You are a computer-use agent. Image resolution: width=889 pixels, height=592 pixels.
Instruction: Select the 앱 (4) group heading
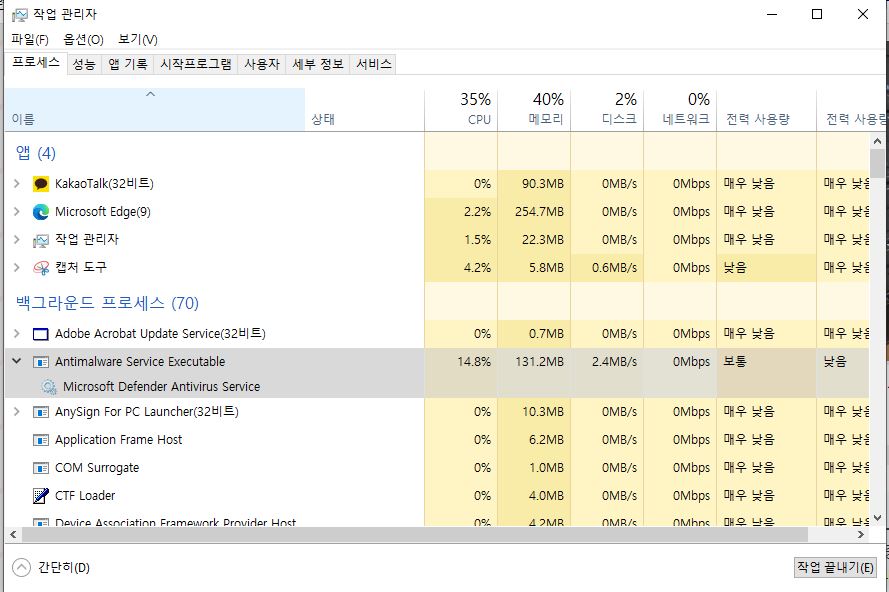click(36, 153)
